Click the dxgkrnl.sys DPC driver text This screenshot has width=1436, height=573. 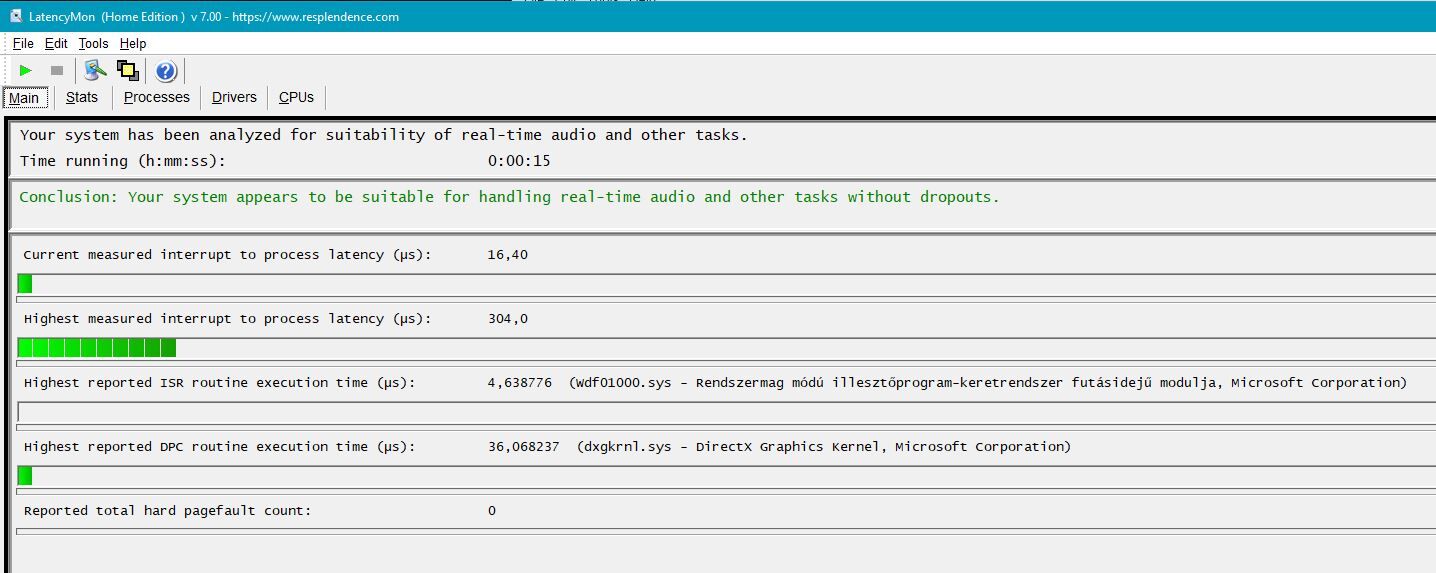tap(824, 447)
